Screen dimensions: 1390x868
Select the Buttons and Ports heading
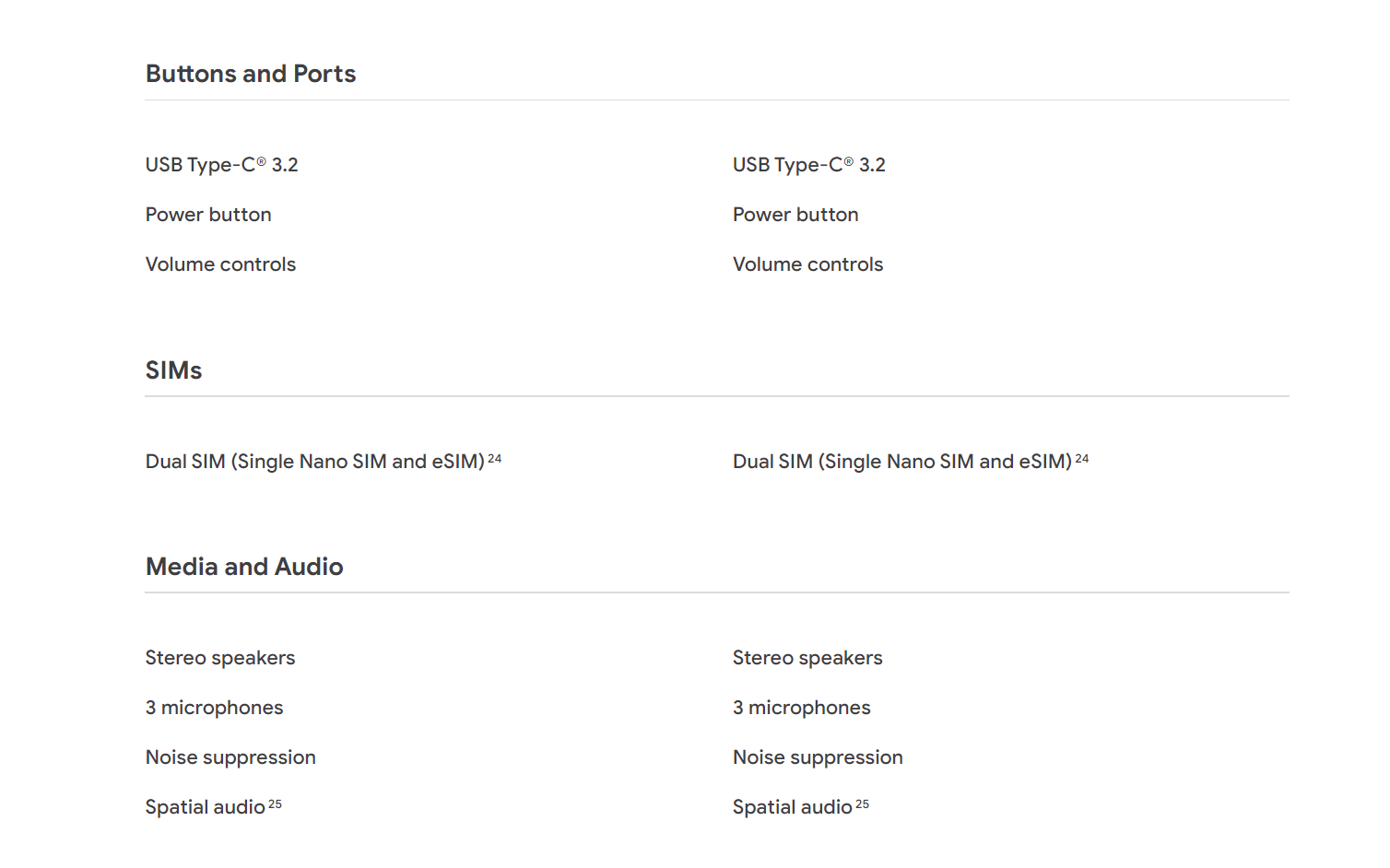click(251, 74)
